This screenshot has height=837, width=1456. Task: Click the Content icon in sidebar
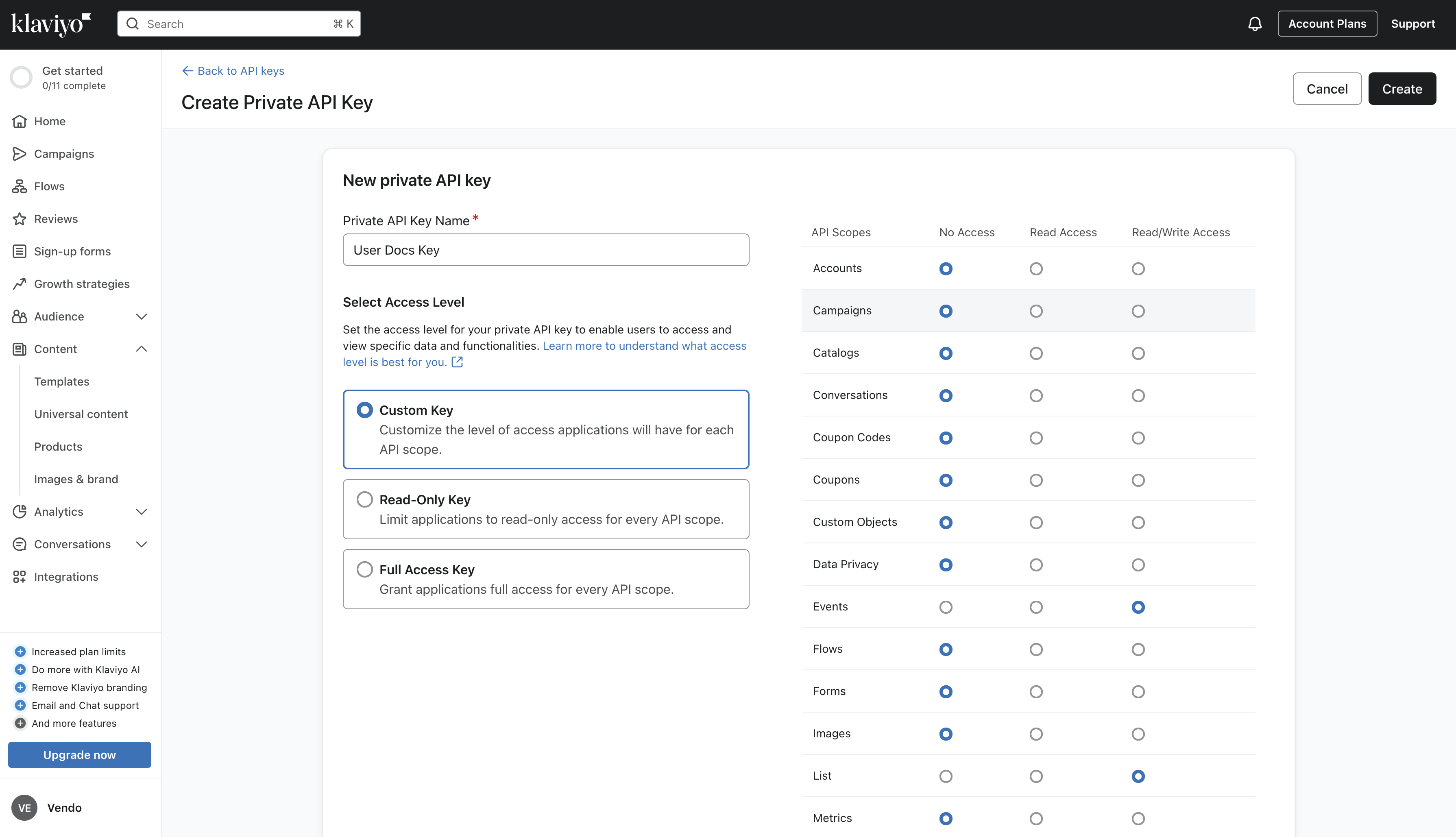pyautogui.click(x=20, y=349)
